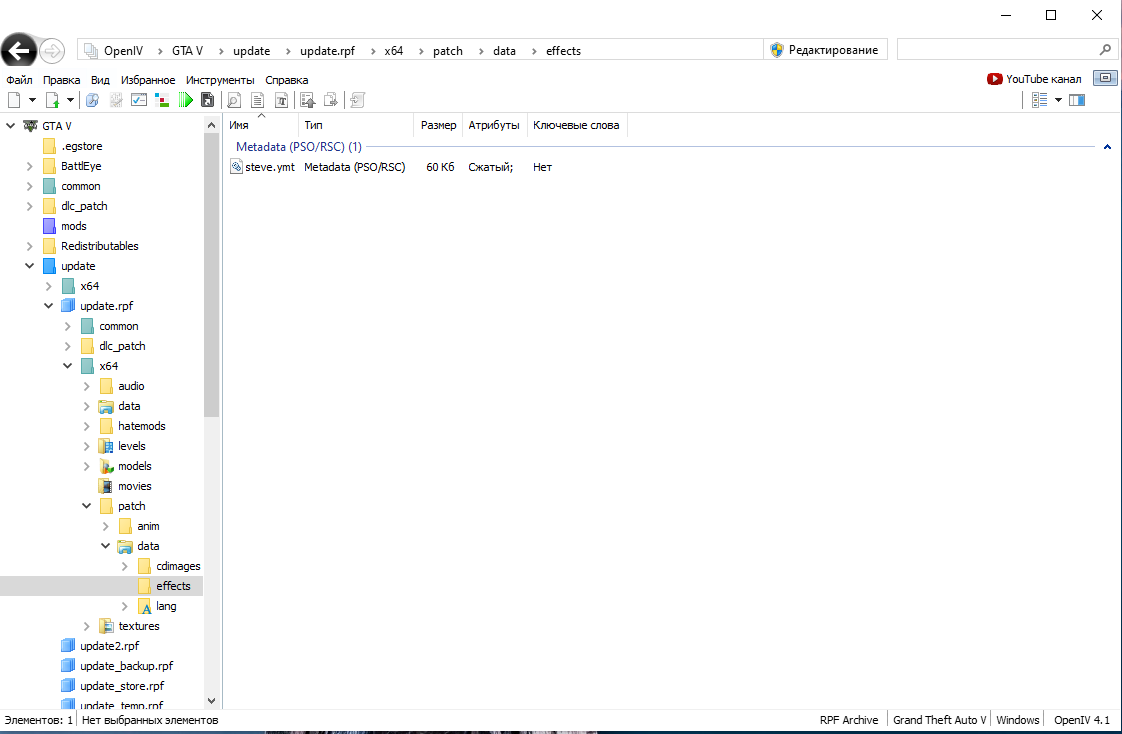Open the Инструменты menu
This screenshot has width=1122, height=734.
pos(220,80)
